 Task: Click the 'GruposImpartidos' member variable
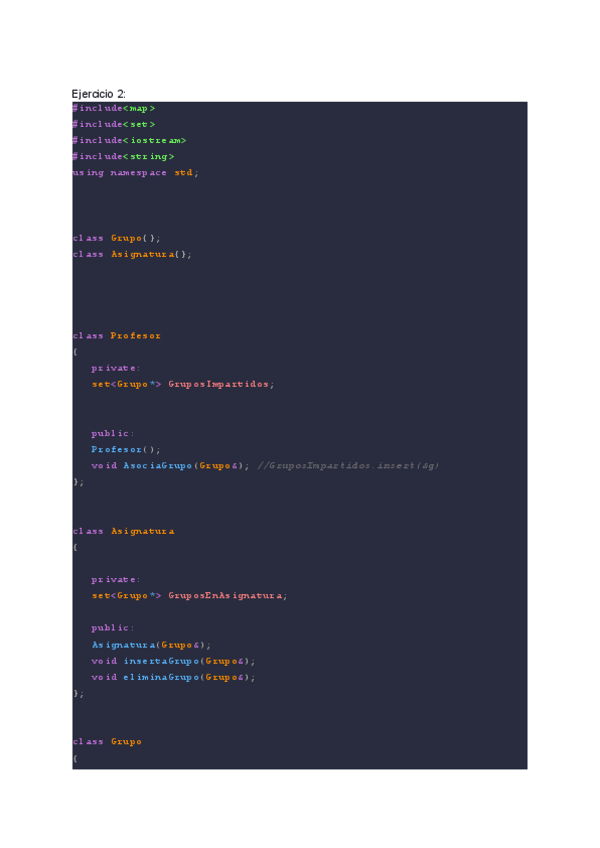[219, 384]
